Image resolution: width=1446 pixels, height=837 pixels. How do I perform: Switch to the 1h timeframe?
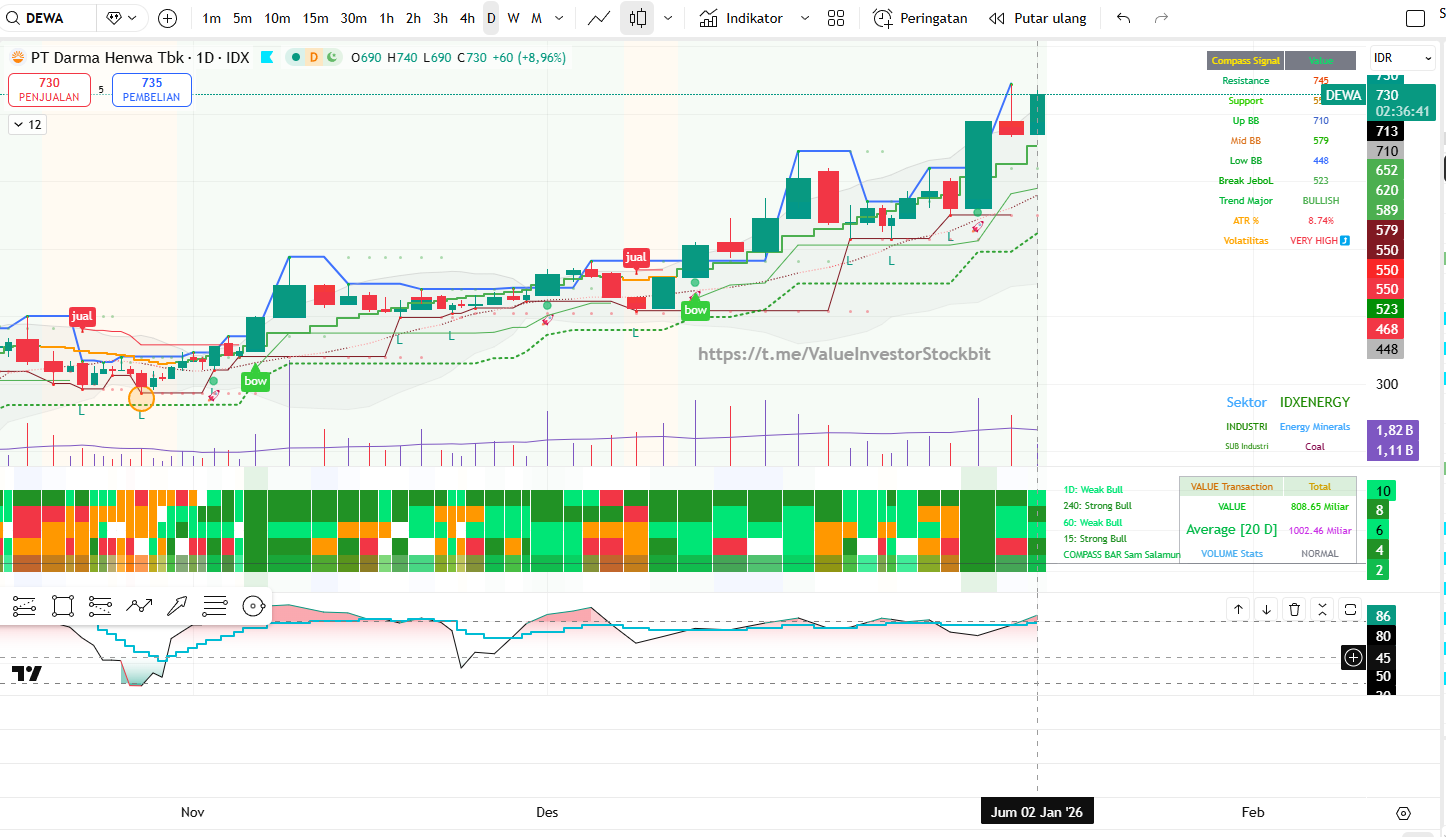point(386,18)
